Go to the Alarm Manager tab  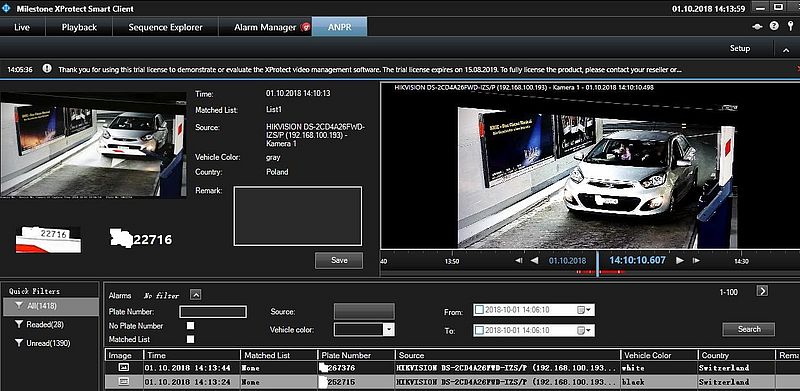coord(265,27)
